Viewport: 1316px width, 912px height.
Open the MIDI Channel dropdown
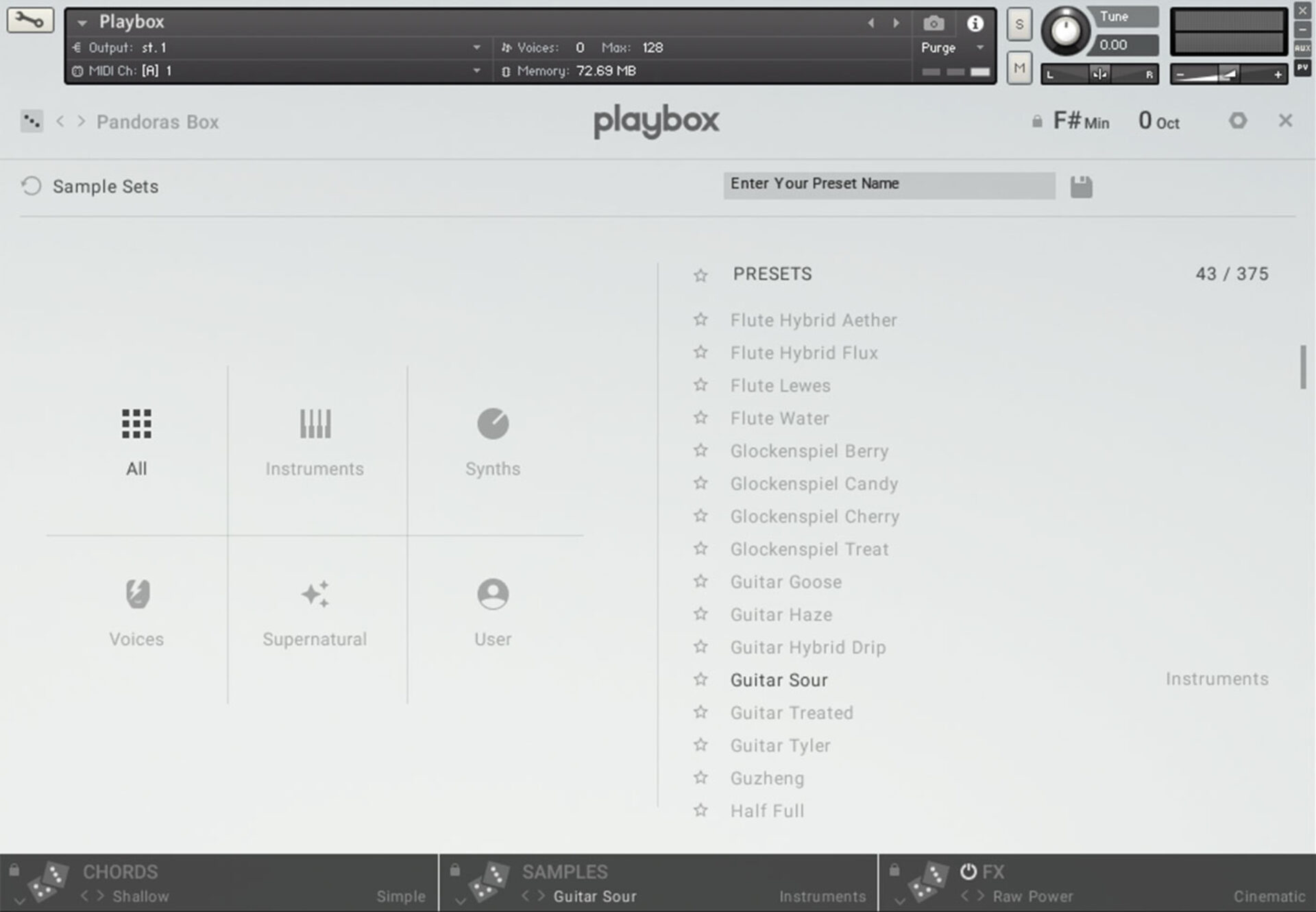tap(478, 70)
